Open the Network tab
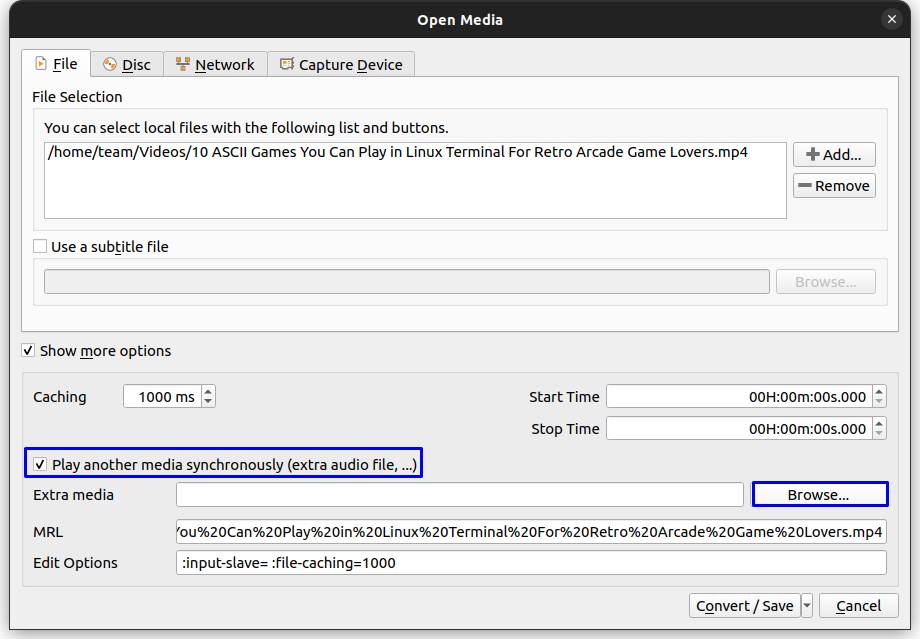 pyautogui.click(x=215, y=64)
